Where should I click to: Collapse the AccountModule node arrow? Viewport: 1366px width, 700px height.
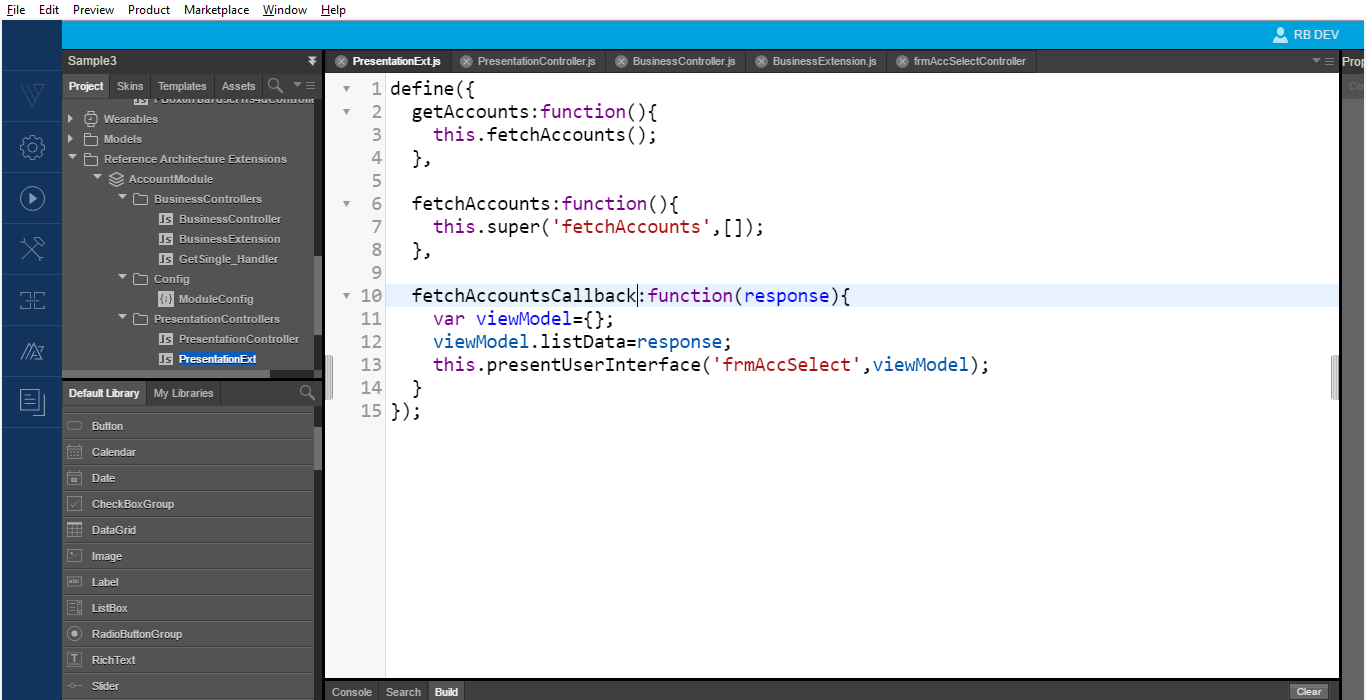point(97,178)
